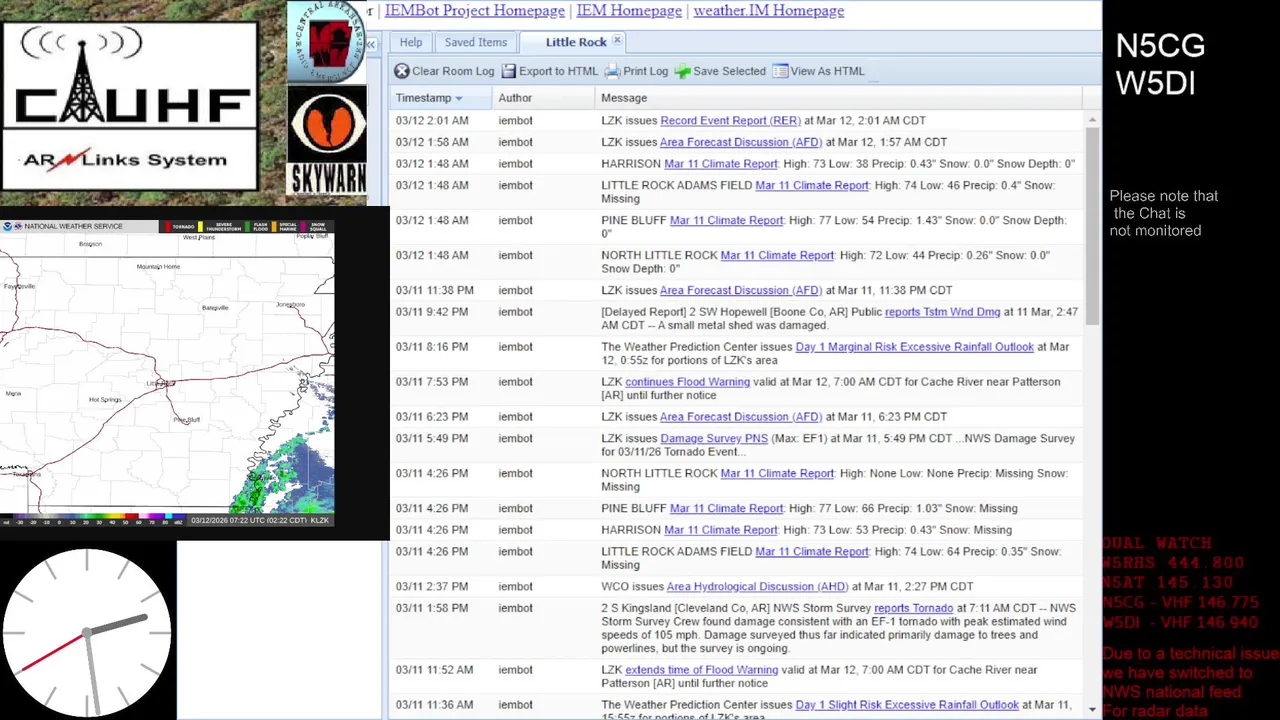
Task: Click the Central Arkansas round emblem logo
Action: 327,41
